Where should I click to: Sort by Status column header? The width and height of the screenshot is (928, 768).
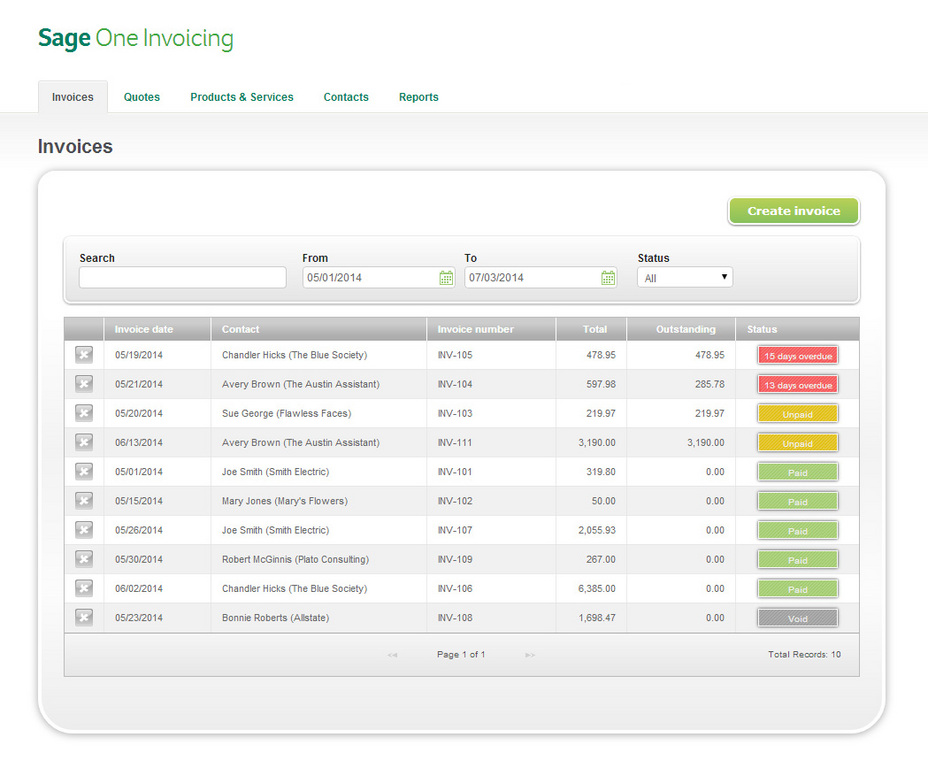(x=762, y=329)
